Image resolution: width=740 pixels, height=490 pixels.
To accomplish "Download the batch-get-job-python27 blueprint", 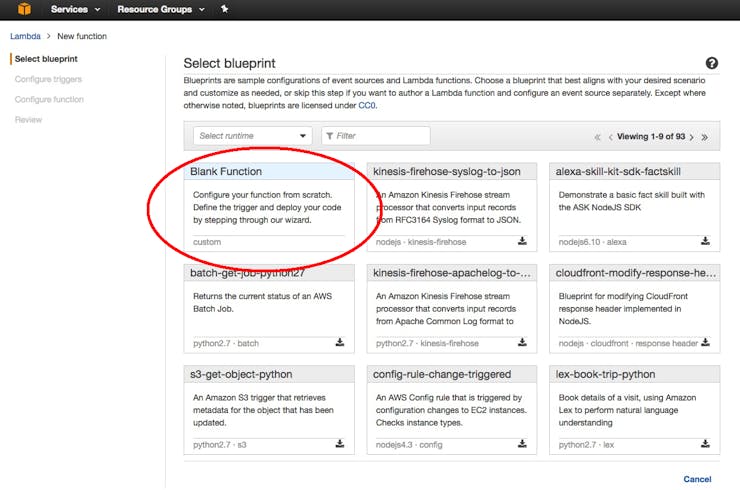I will [x=339, y=342].
